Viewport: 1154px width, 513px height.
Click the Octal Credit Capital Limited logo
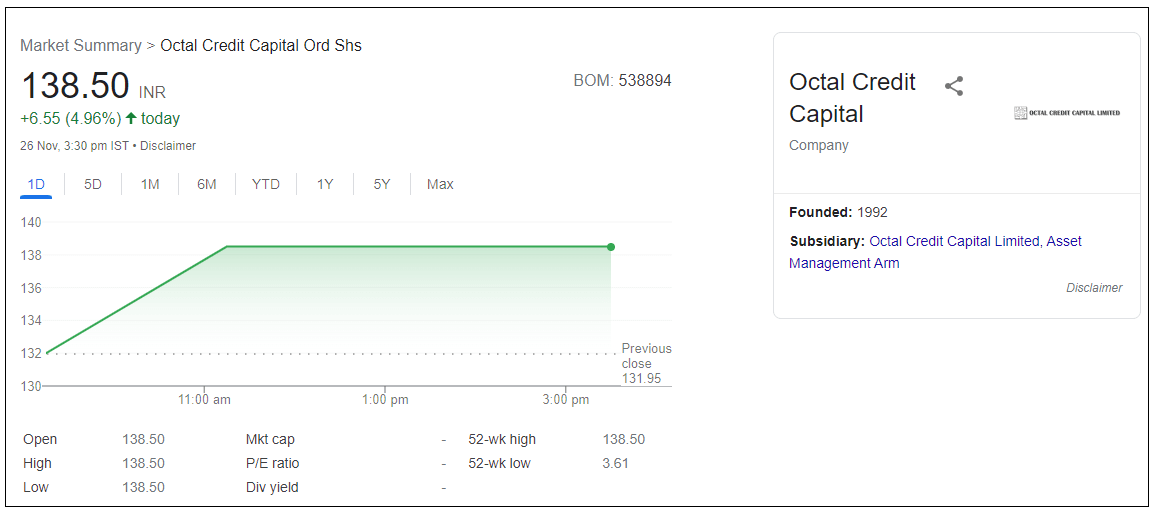pos(1067,113)
